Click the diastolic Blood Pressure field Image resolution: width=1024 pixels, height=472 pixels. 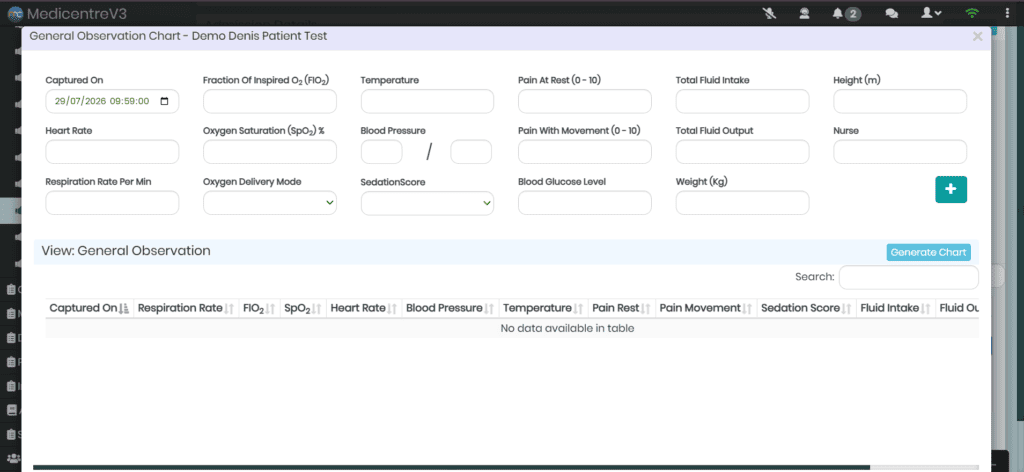[471, 151]
